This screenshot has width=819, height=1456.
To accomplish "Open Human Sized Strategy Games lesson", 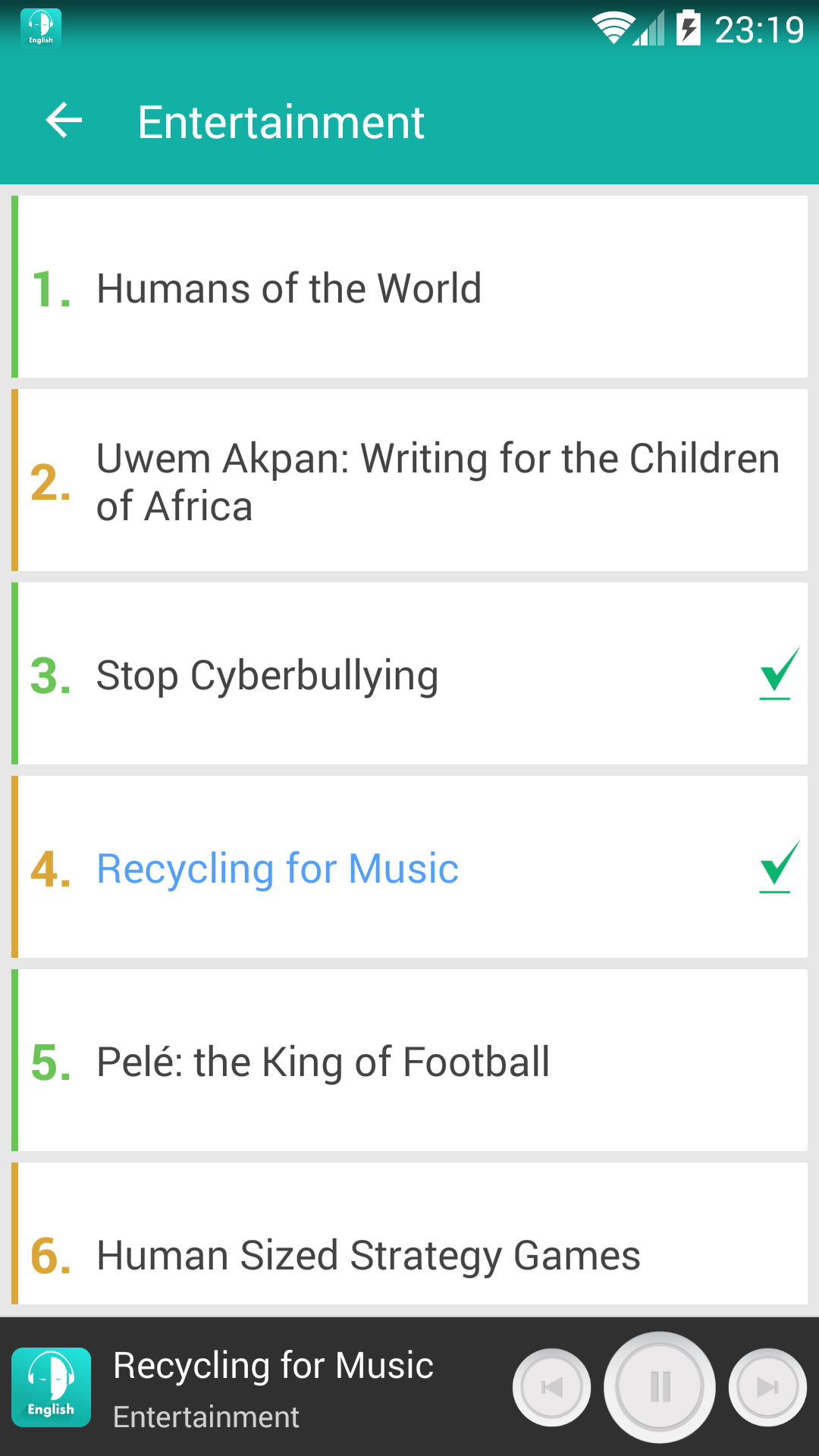I will 409,1234.
